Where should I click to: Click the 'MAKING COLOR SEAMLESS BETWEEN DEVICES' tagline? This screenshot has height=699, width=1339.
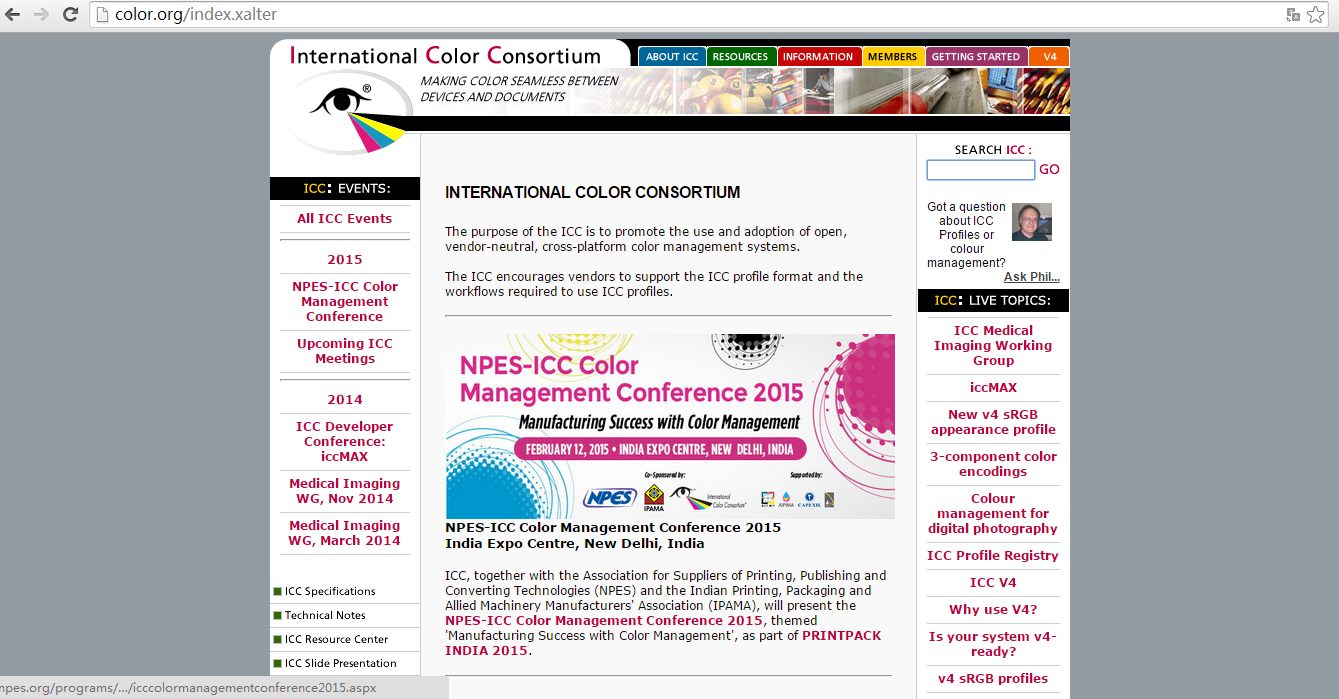click(x=519, y=89)
